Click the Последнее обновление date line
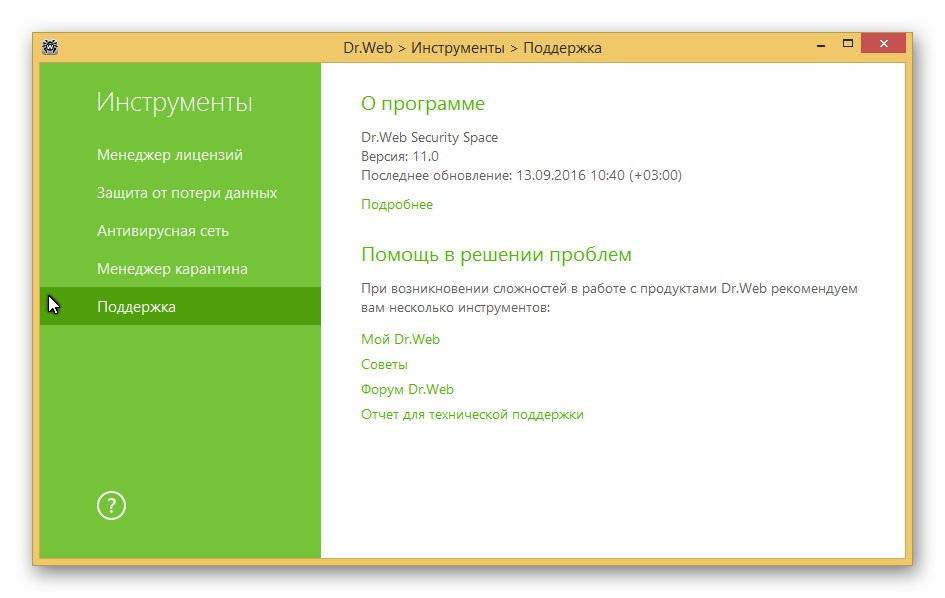945x598 pixels. pos(521,175)
